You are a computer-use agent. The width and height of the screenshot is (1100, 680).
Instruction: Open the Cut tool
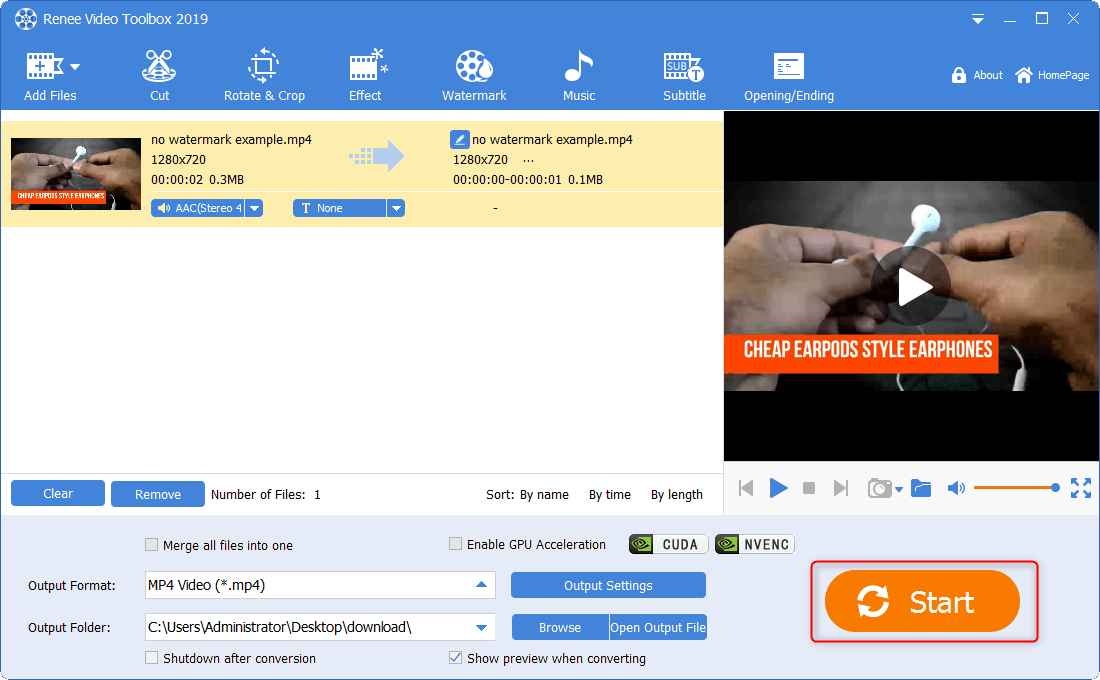coord(159,76)
